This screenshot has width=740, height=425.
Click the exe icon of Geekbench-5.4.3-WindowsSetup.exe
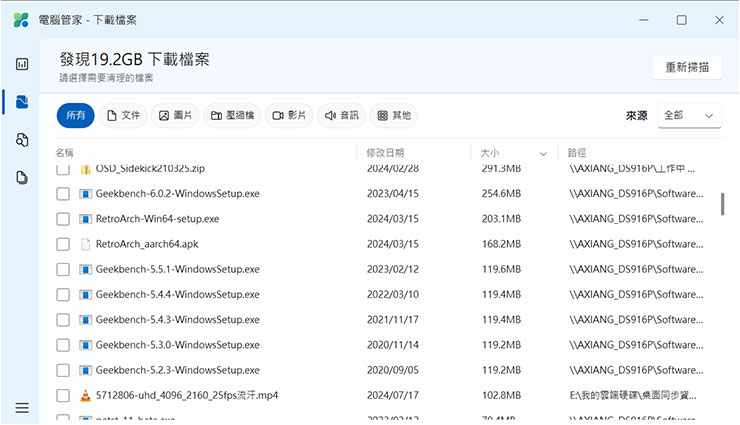85,320
